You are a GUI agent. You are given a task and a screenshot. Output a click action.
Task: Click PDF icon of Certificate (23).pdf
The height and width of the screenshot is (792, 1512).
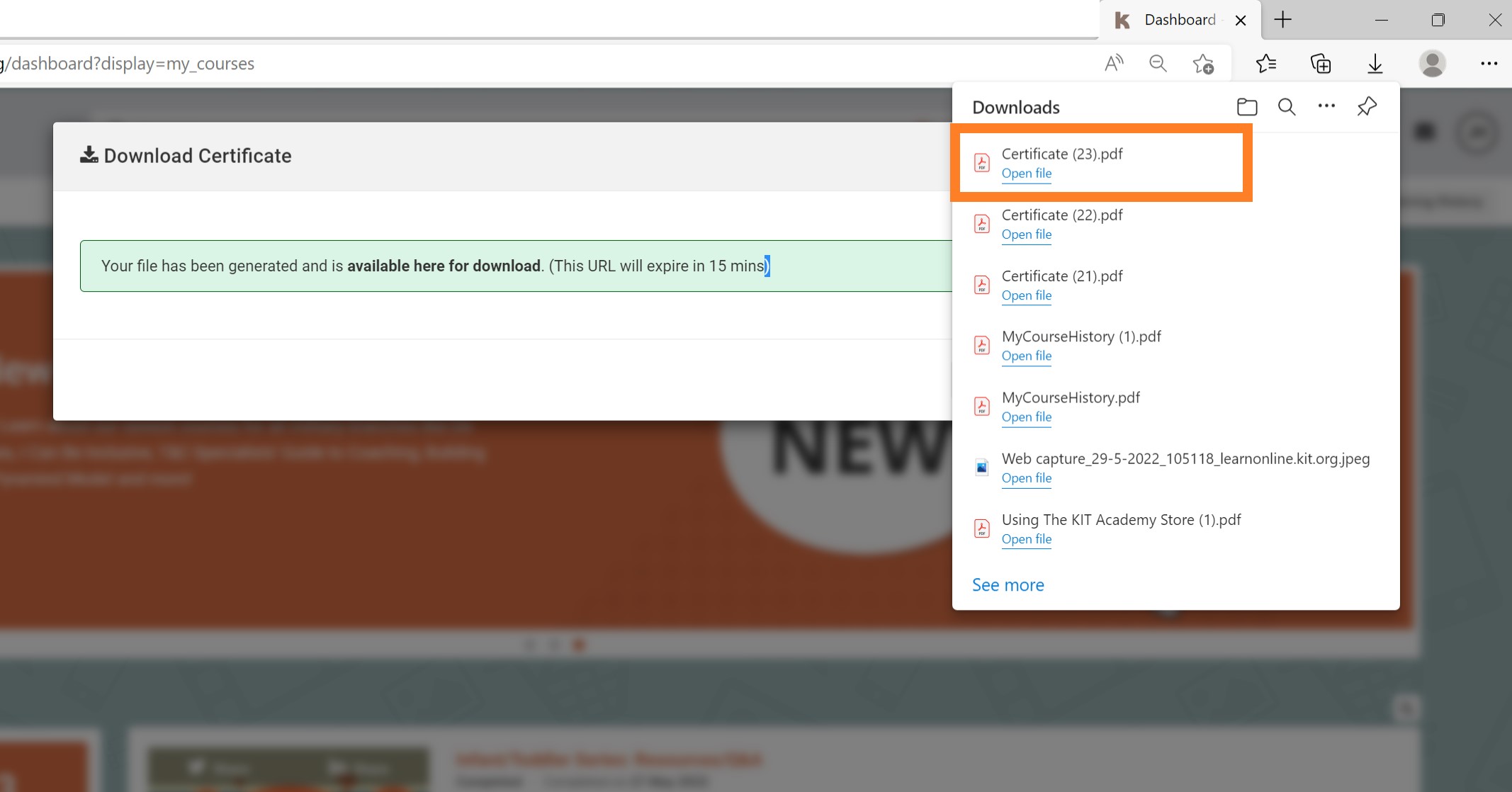coord(982,163)
